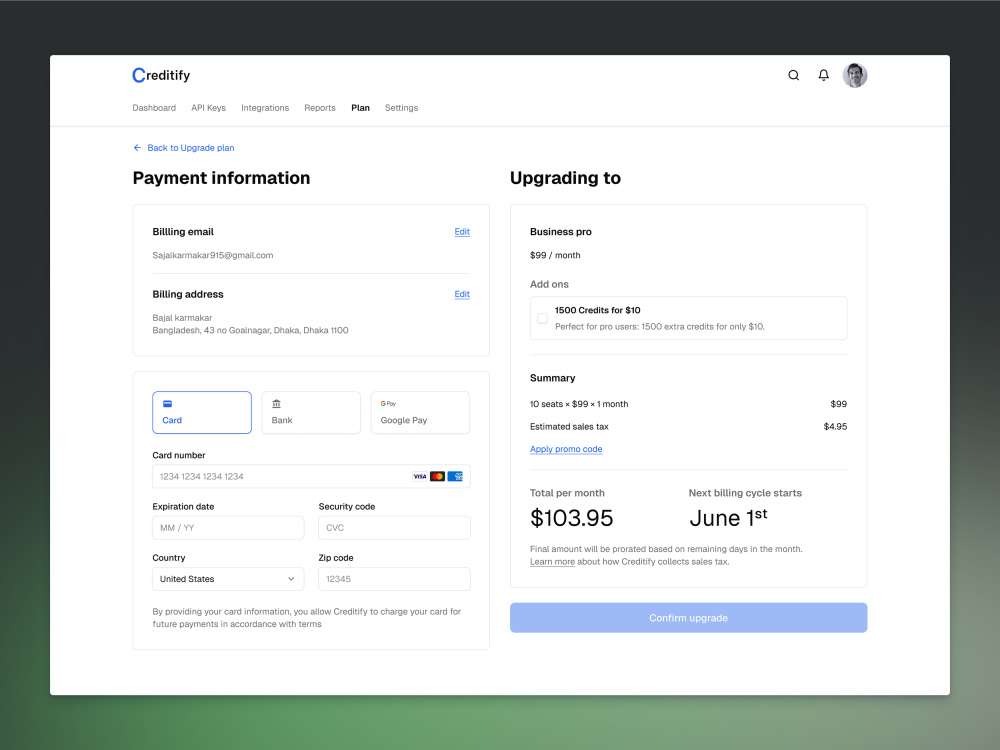Focus the Zip code field
Screen dimensions: 1000x750
[394, 579]
